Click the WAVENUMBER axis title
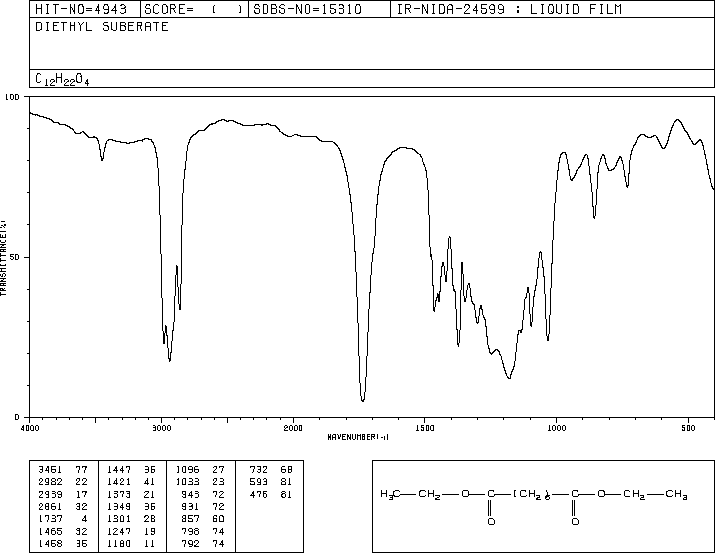Image resolution: width=715 pixels, height=553 pixels. pyautogui.click(x=358, y=437)
